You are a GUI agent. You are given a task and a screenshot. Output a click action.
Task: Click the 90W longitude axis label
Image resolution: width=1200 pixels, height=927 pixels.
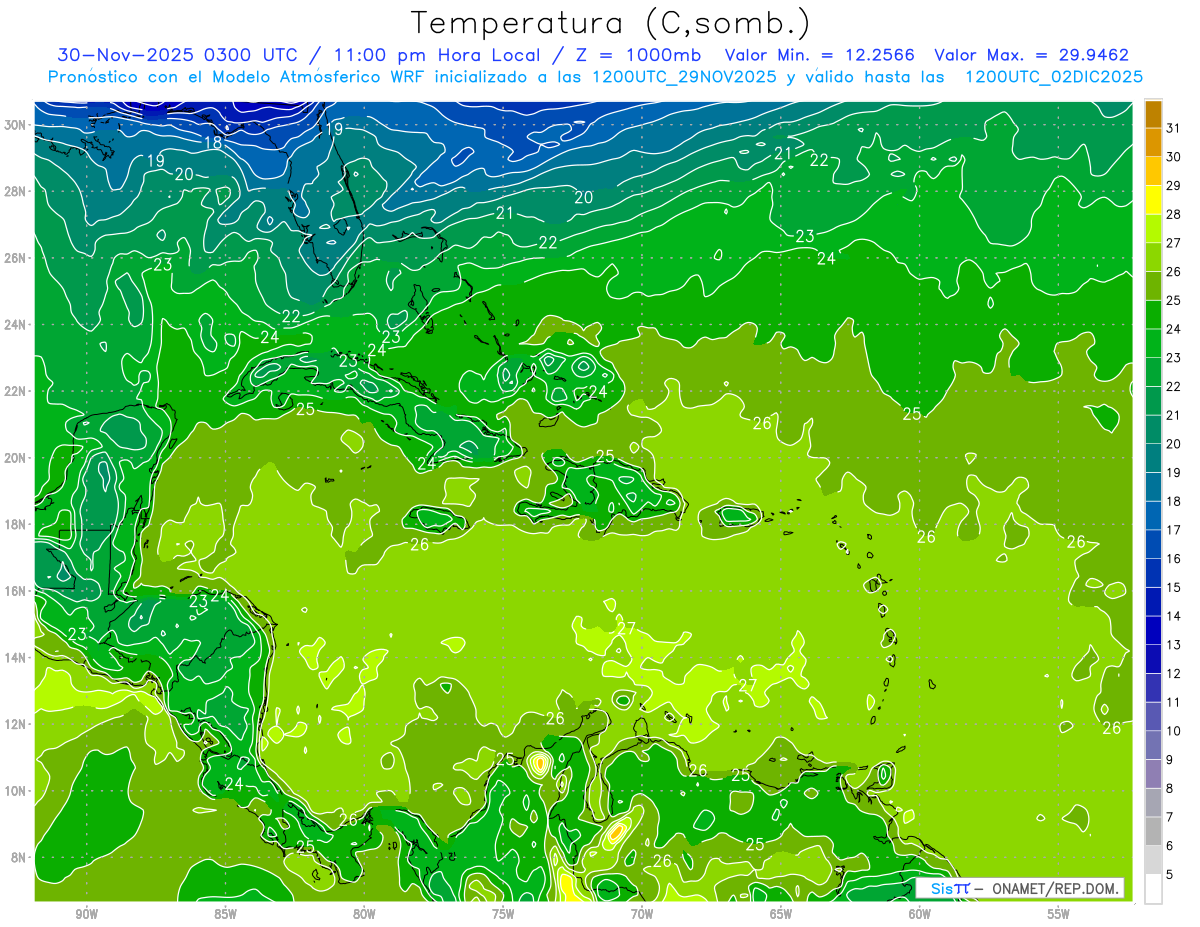[86, 914]
